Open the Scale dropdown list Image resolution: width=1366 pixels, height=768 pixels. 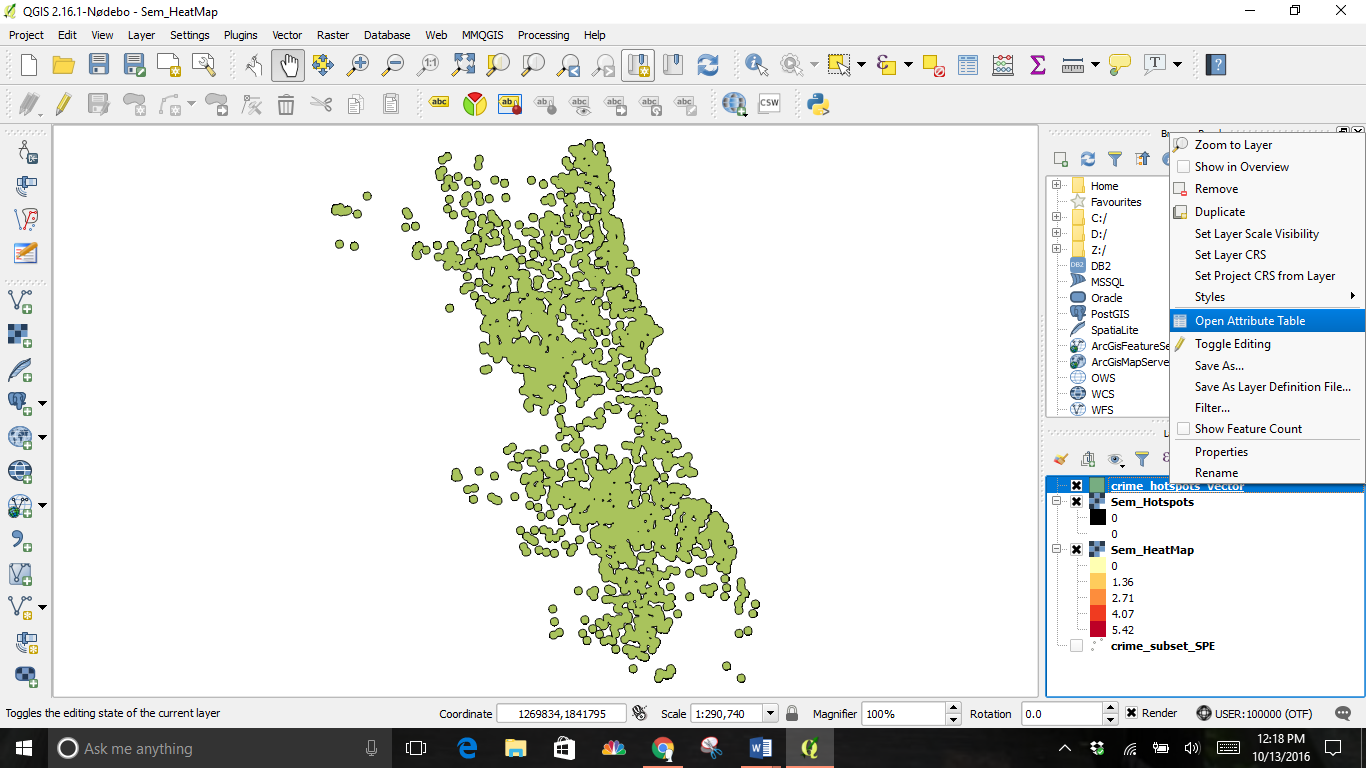click(770, 714)
